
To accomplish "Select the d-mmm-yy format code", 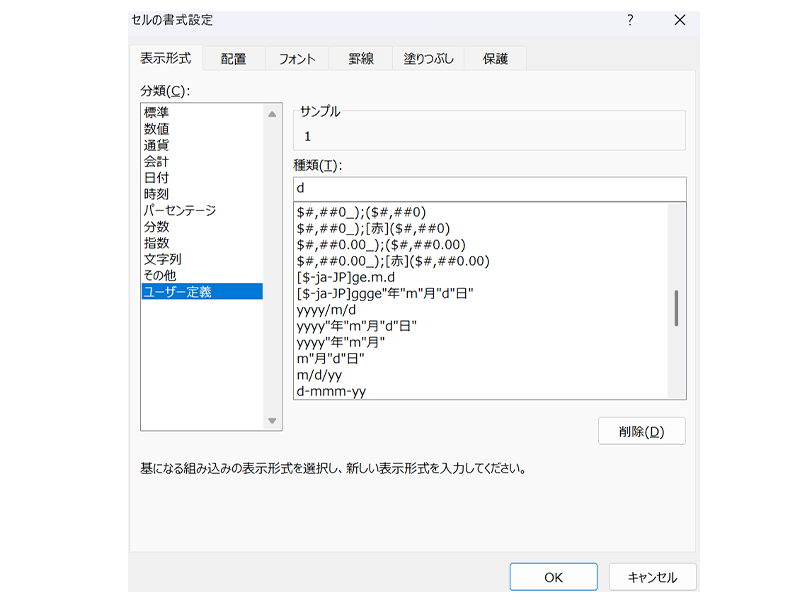I will [331, 391].
